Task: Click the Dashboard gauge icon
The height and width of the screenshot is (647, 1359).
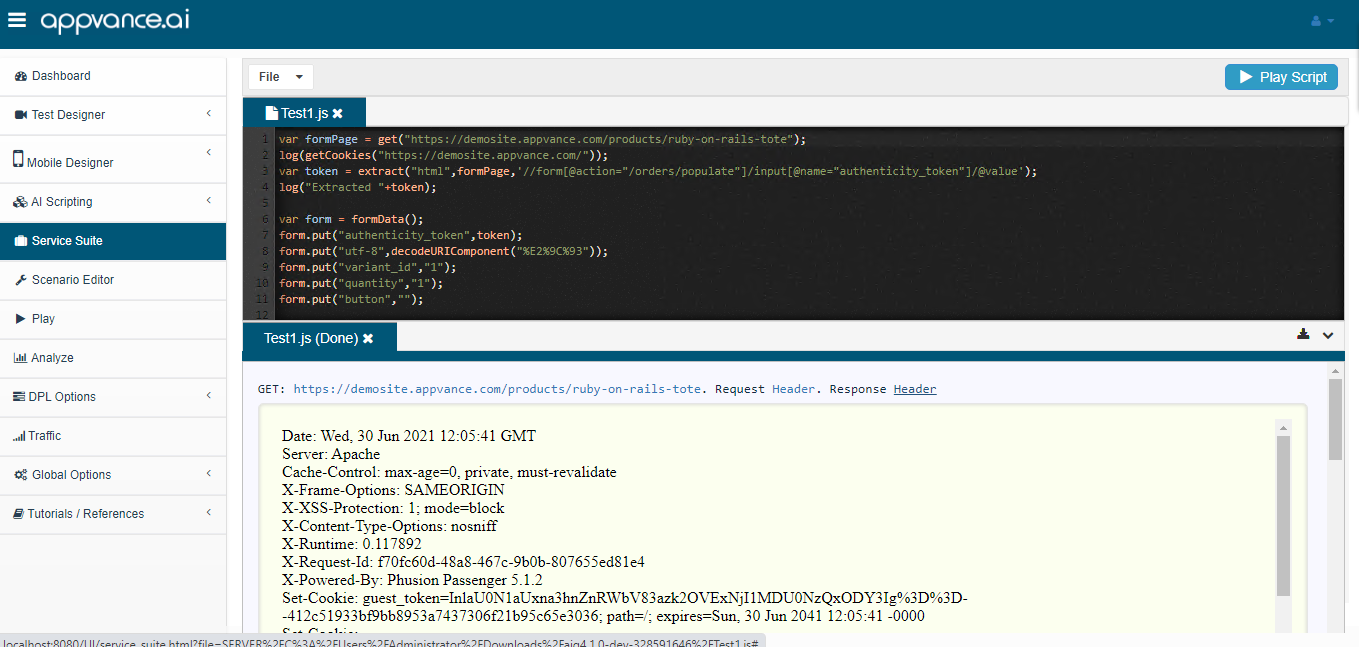Action: (21, 76)
